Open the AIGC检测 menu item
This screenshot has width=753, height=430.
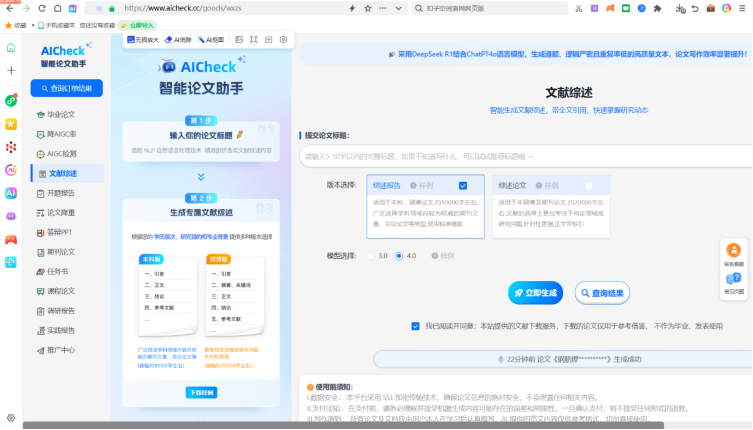click(x=57, y=154)
